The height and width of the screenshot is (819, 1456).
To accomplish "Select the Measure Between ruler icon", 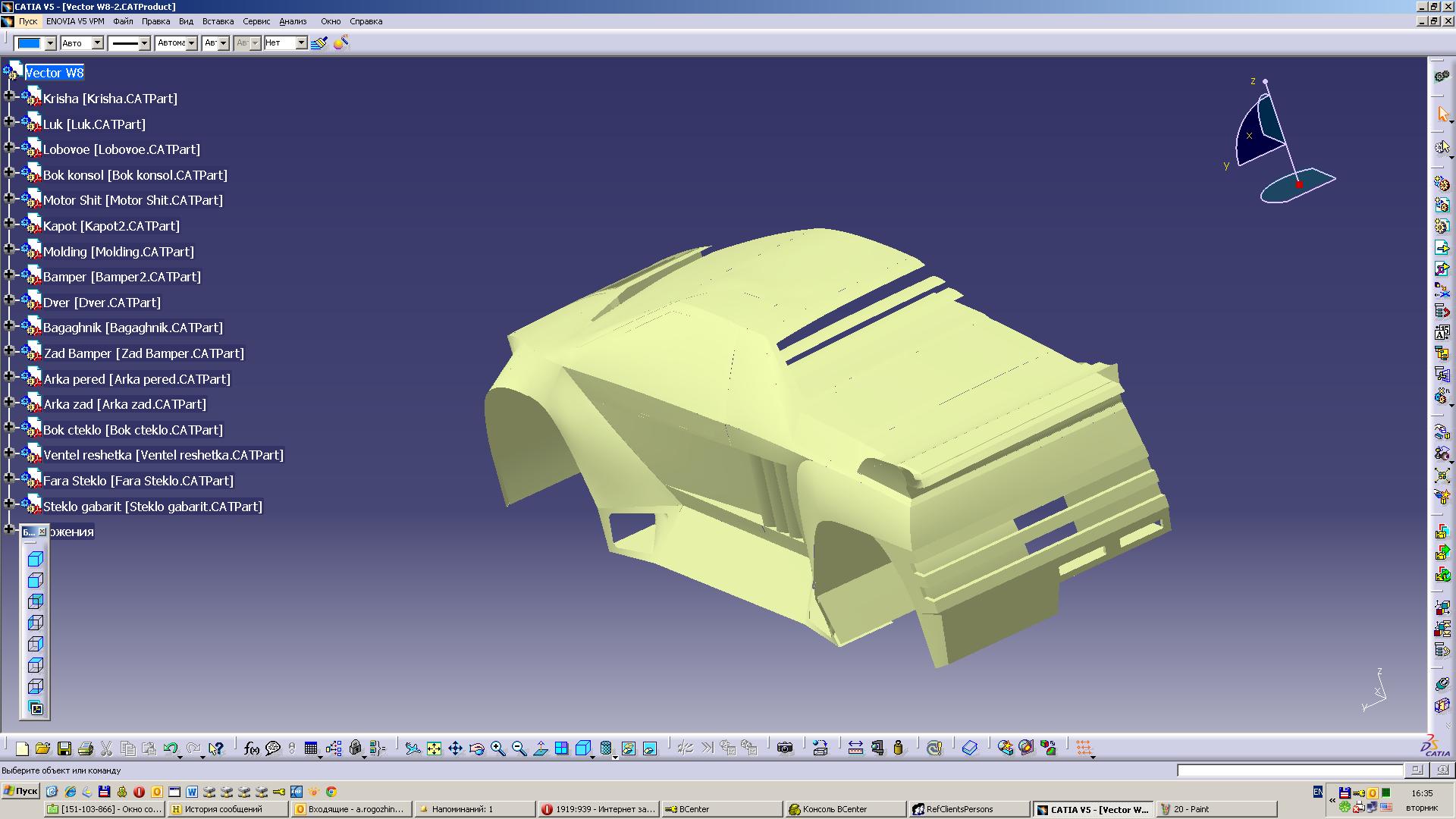I will click(855, 748).
